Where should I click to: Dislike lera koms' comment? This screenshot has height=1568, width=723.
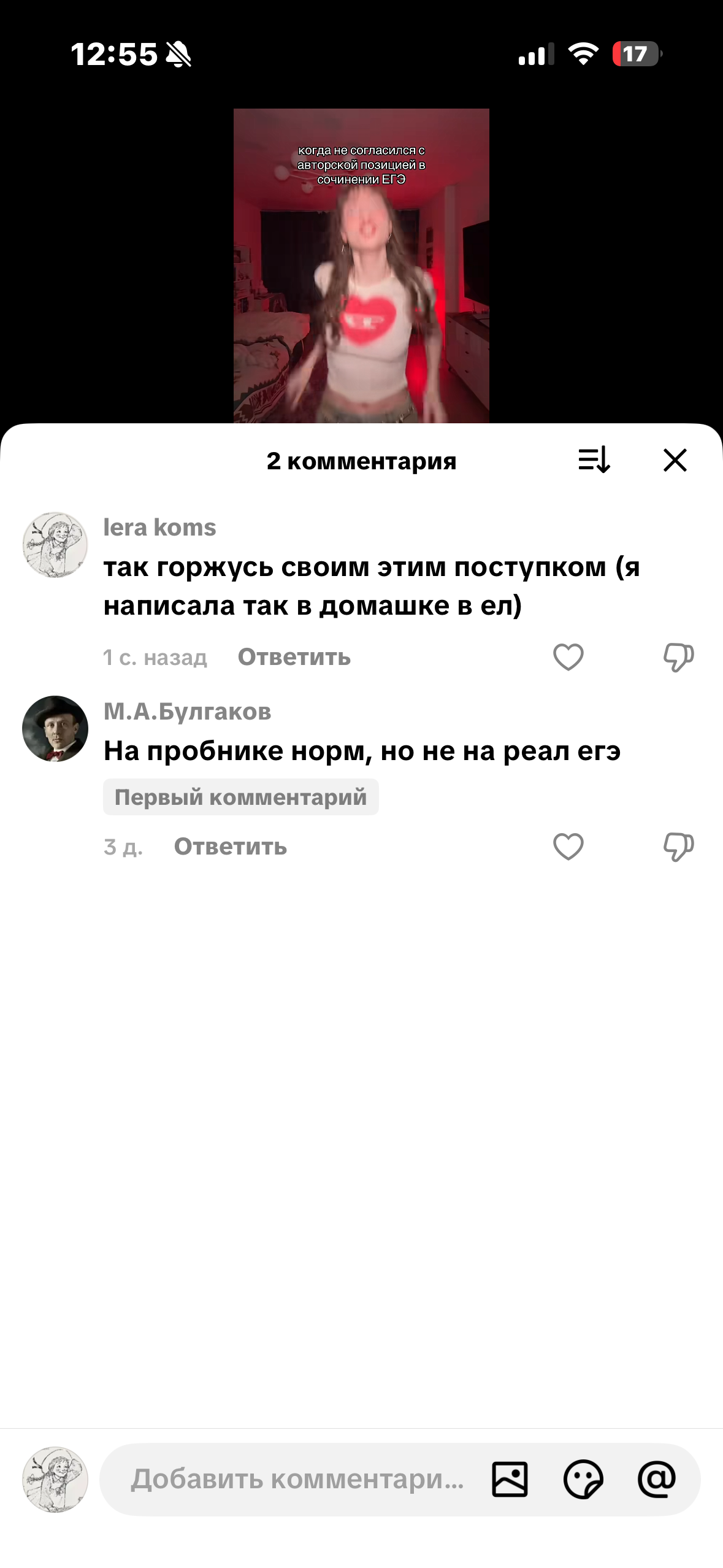coord(678,657)
